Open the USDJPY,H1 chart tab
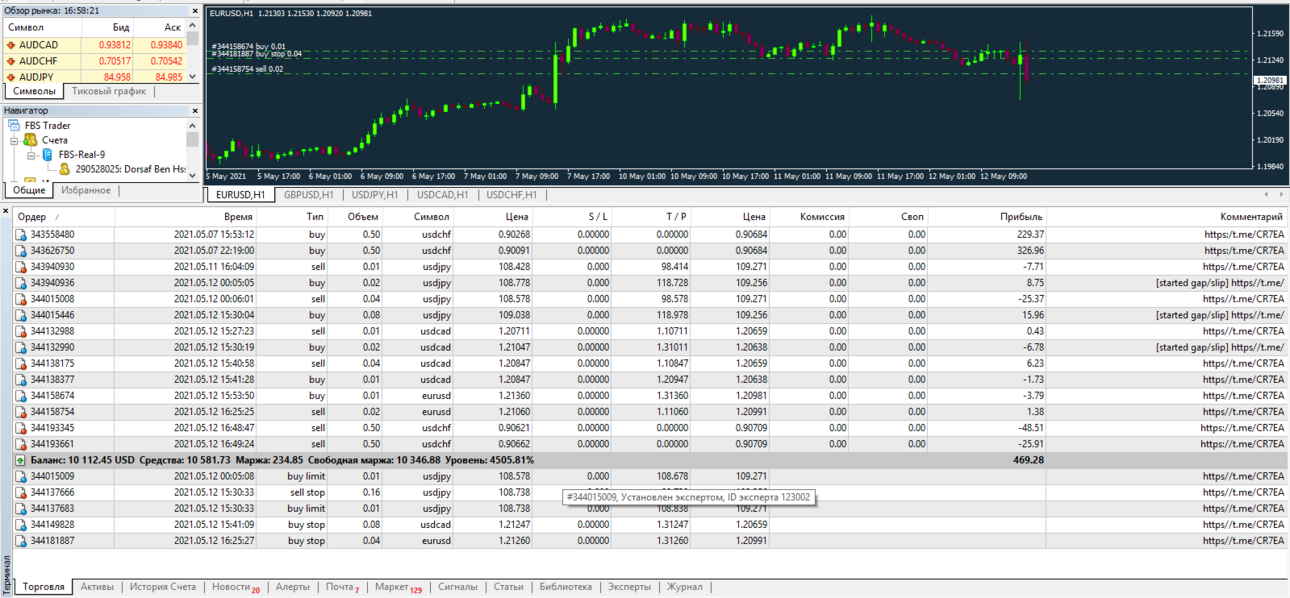Screen dimensions: 1290x598 tap(375, 195)
